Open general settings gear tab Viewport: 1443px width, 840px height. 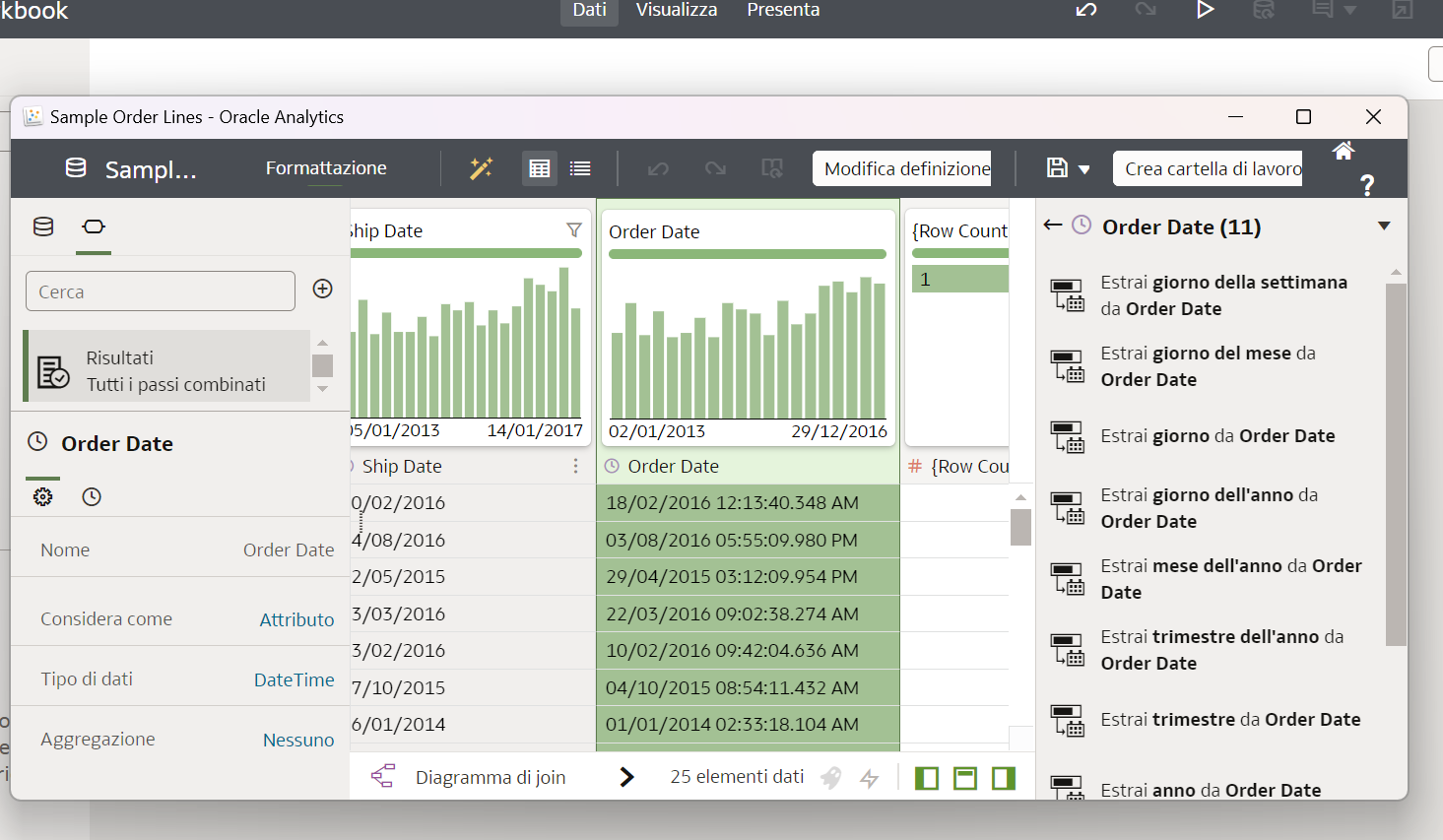[x=42, y=496]
